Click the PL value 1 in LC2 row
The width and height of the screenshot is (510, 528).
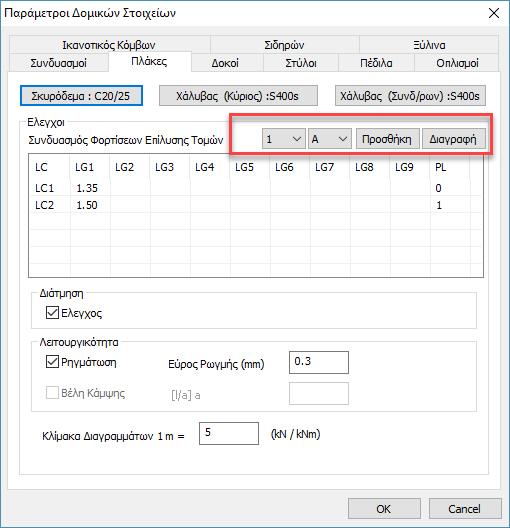pyautogui.click(x=439, y=205)
